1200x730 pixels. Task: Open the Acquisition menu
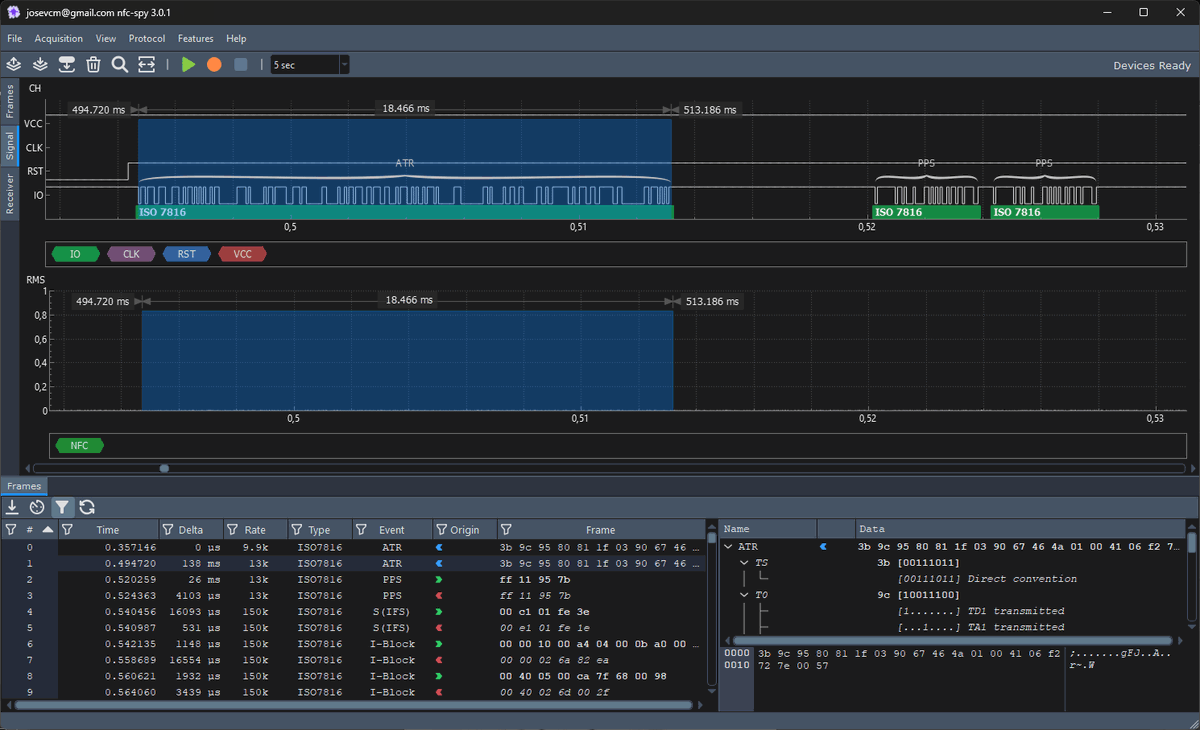point(59,38)
